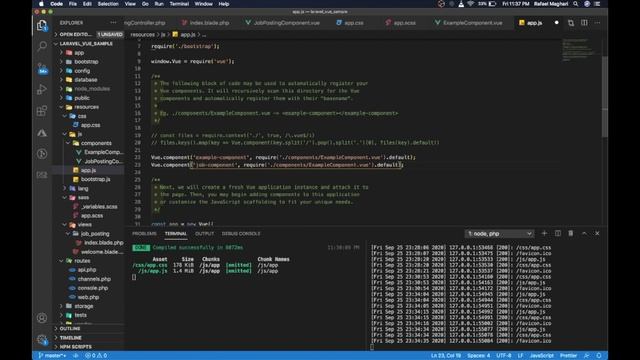Open web.php in the routes folder
This screenshot has width=640, height=360.
click(x=89, y=297)
